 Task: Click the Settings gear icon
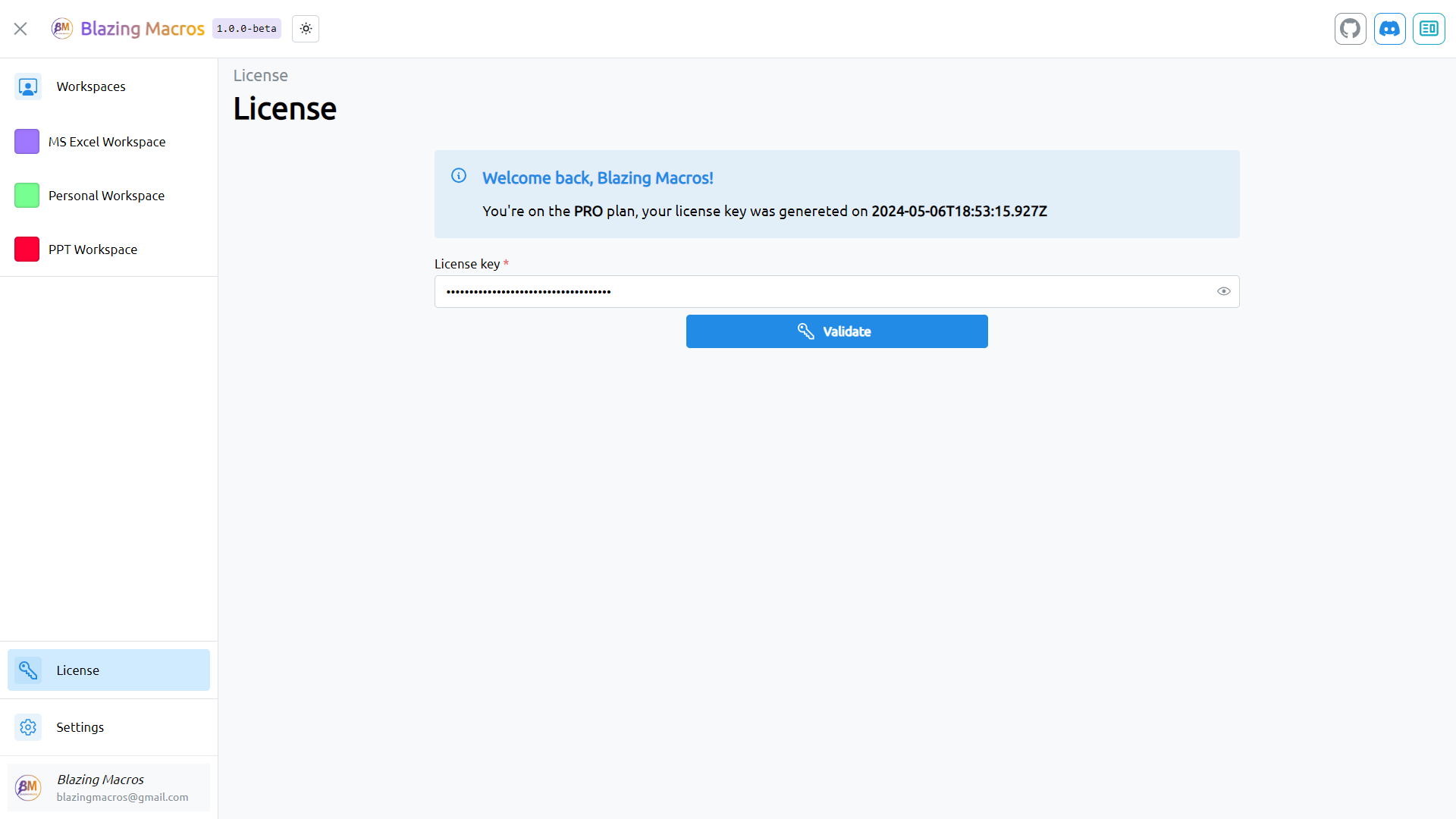[28, 727]
